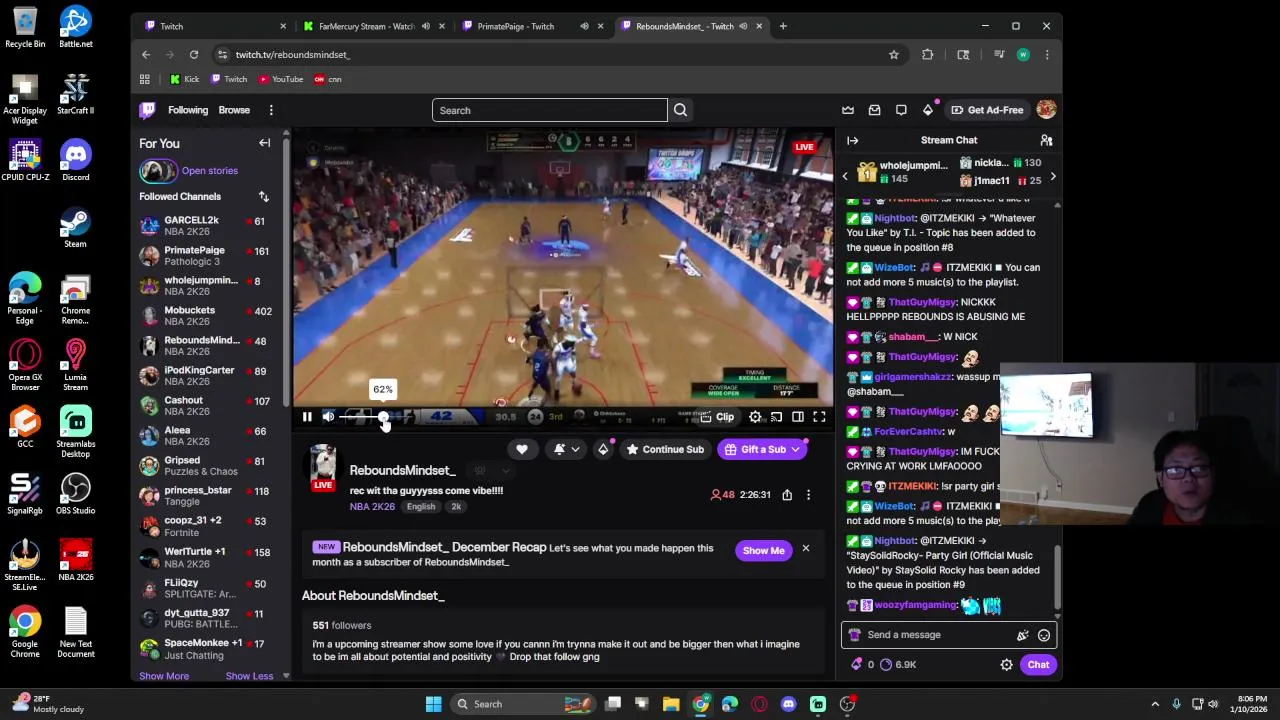Cast the stream with the cast icon

776,417
